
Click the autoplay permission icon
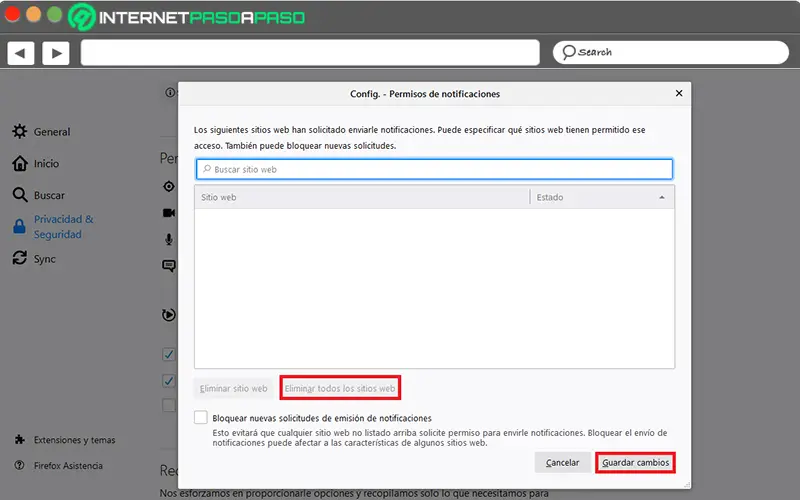tap(169, 315)
